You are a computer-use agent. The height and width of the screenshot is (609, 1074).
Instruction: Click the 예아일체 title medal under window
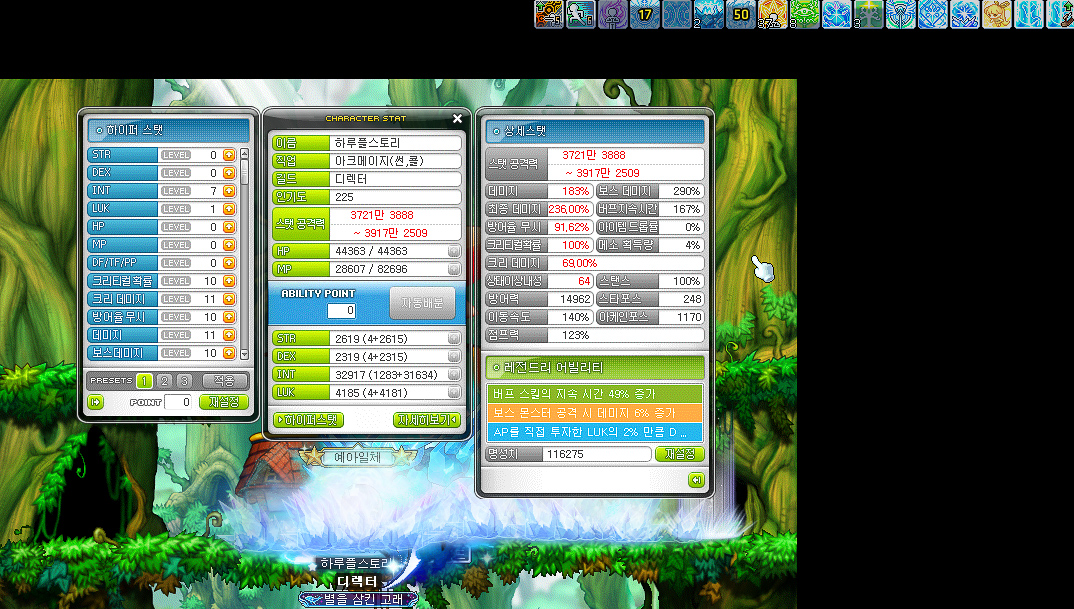tap(357, 457)
